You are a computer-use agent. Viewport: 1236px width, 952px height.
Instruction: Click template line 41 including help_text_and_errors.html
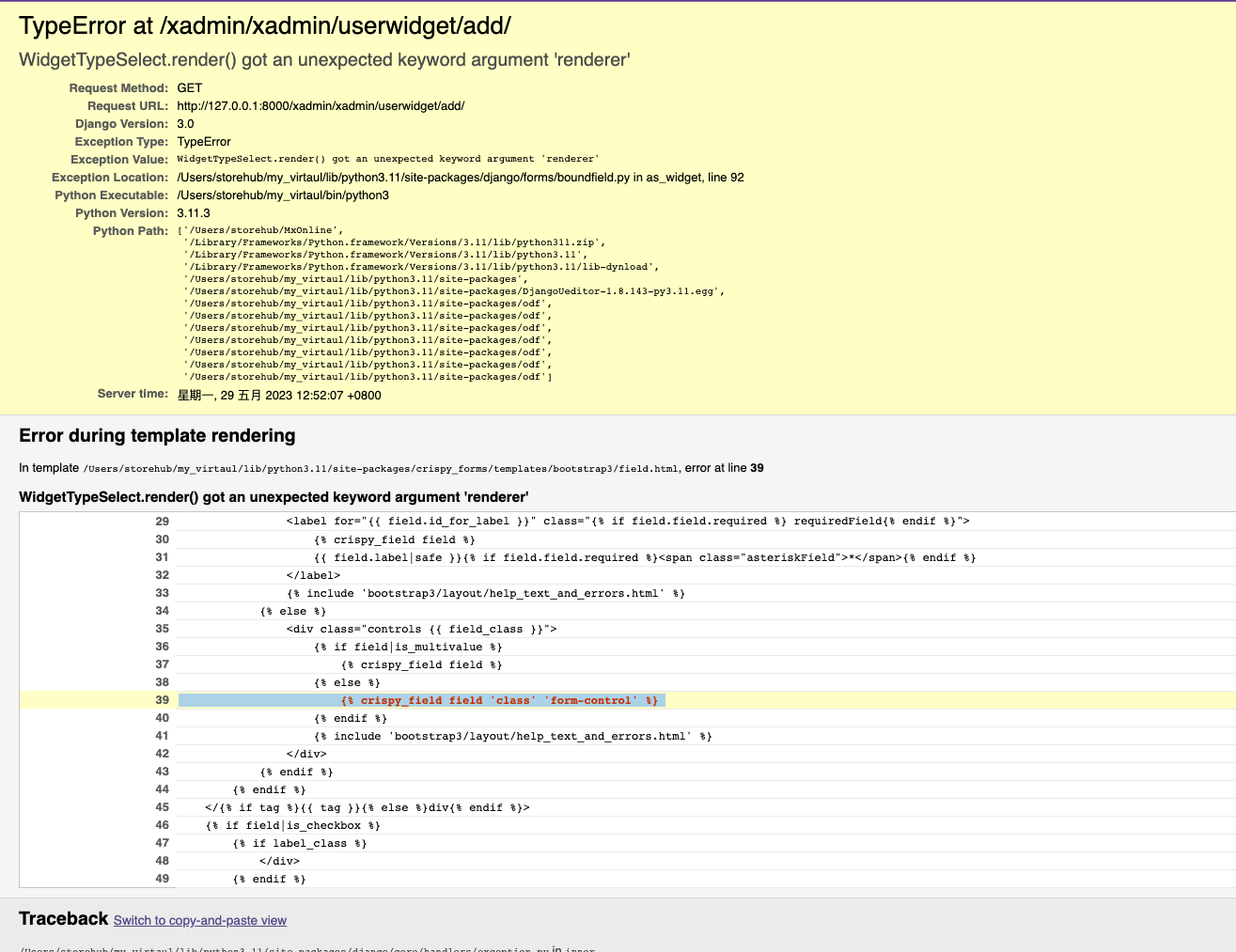point(513,736)
